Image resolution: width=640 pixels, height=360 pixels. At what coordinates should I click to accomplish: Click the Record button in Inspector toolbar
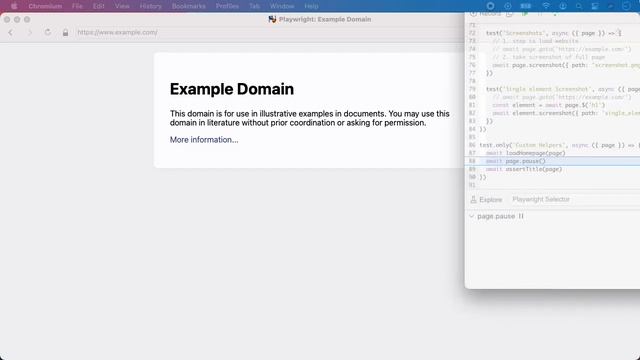pos(485,14)
